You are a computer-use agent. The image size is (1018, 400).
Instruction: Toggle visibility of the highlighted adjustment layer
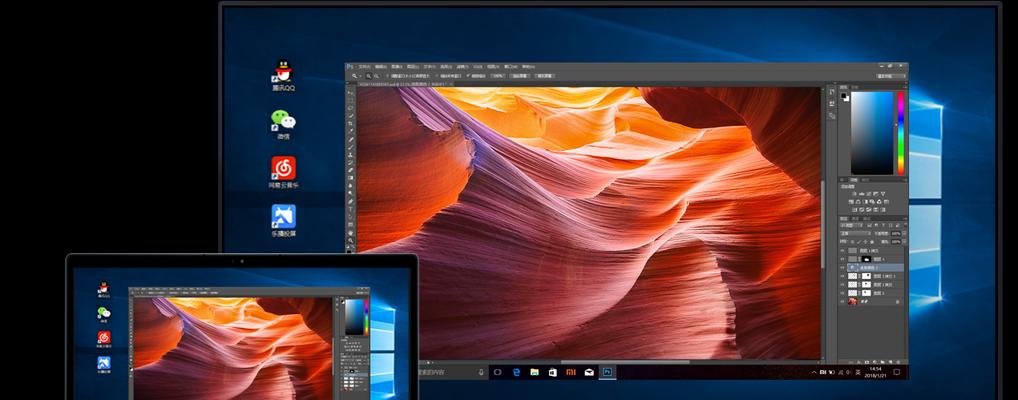tap(843, 268)
